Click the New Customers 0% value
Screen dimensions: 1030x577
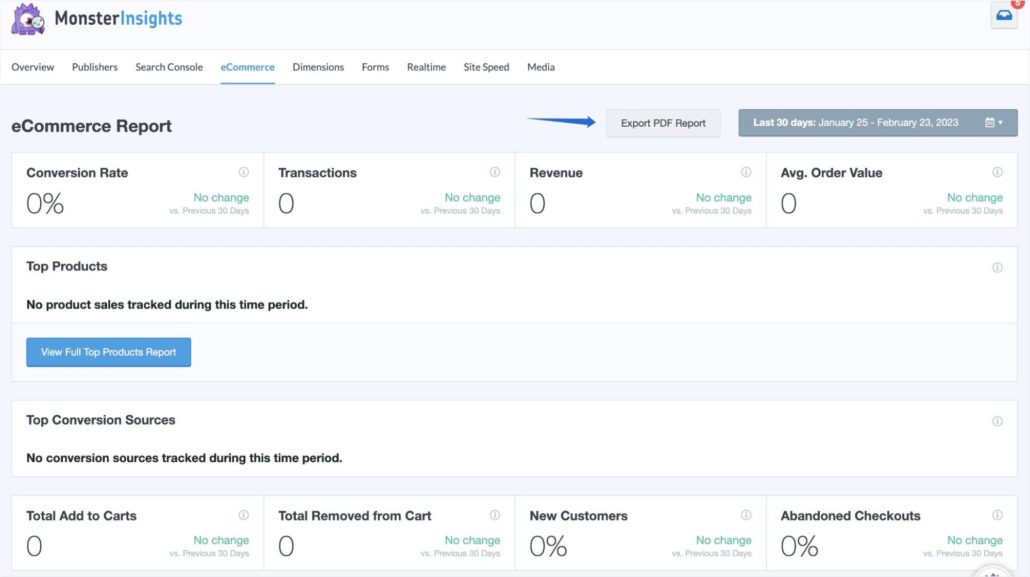[549, 546]
